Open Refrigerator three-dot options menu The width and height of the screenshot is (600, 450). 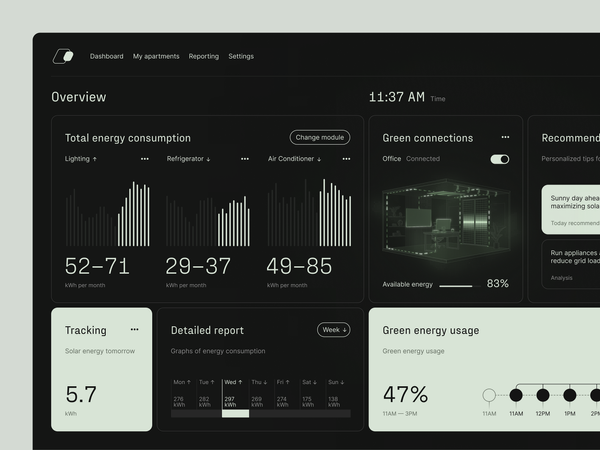click(x=244, y=159)
